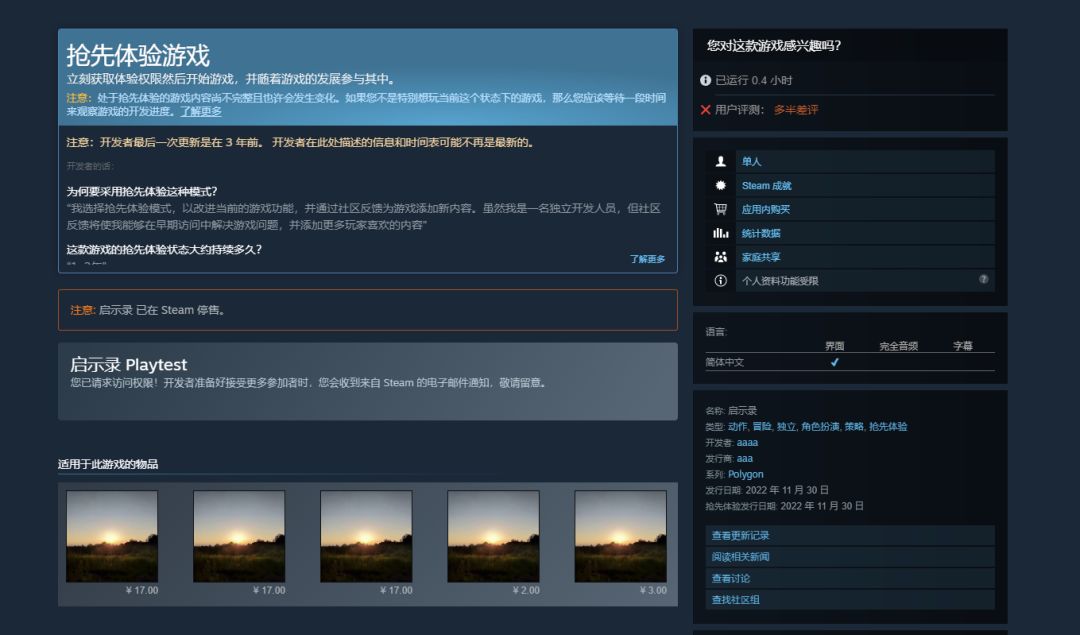Open publisher aaa link
The width and height of the screenshot is (1080, 635).
pyautogui.click(x=745, y=458)
